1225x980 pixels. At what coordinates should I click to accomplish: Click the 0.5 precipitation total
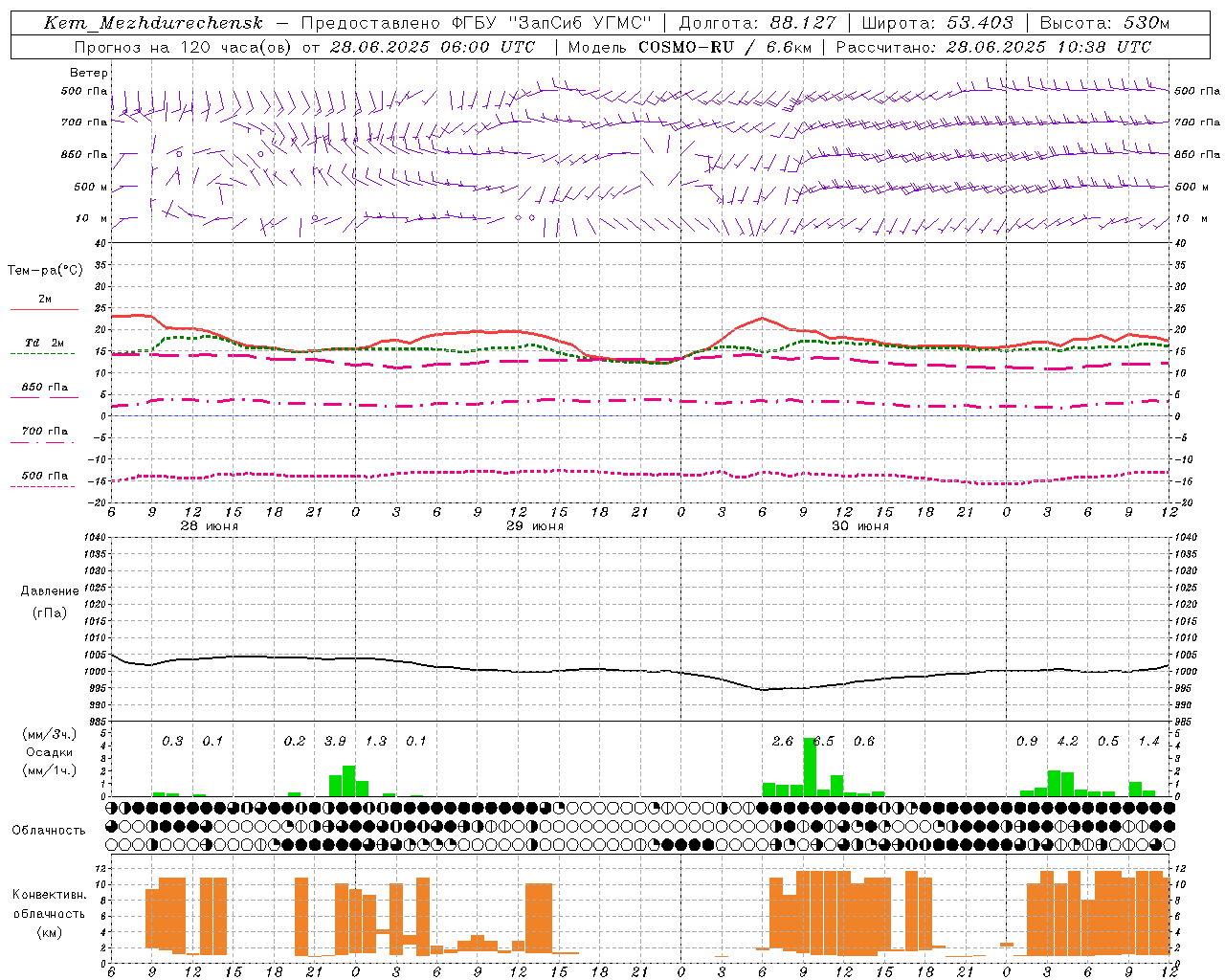point(1108,742)
